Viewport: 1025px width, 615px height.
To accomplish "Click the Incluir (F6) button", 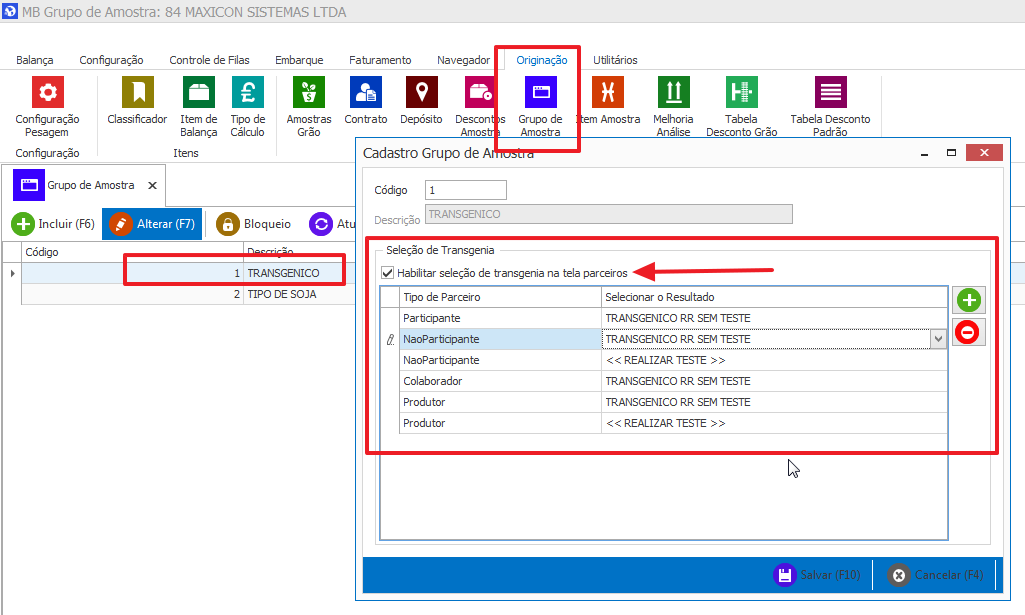I will click(x=53, y=224).
